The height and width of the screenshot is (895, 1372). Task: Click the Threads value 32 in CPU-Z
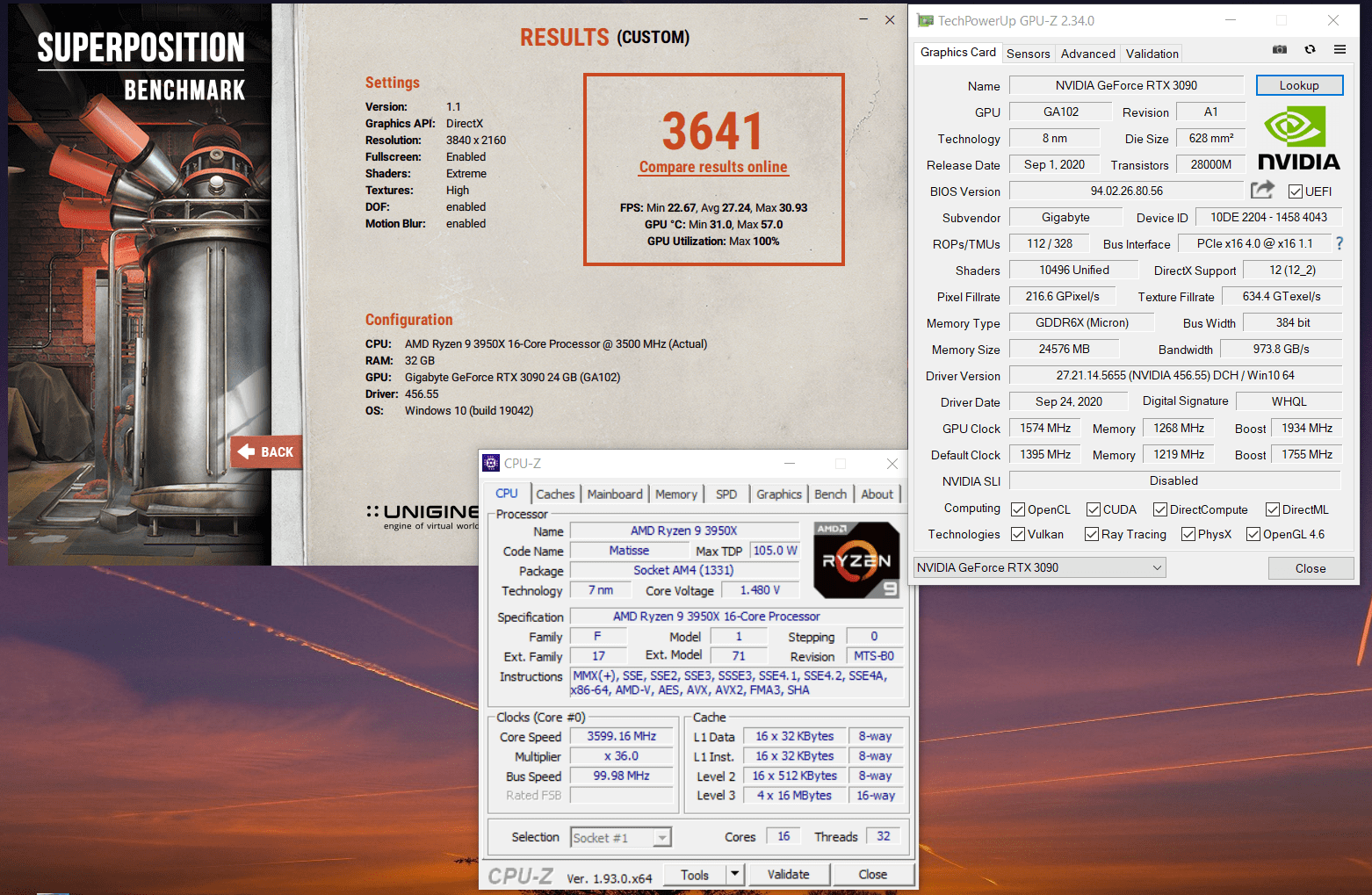coord(884,836)
